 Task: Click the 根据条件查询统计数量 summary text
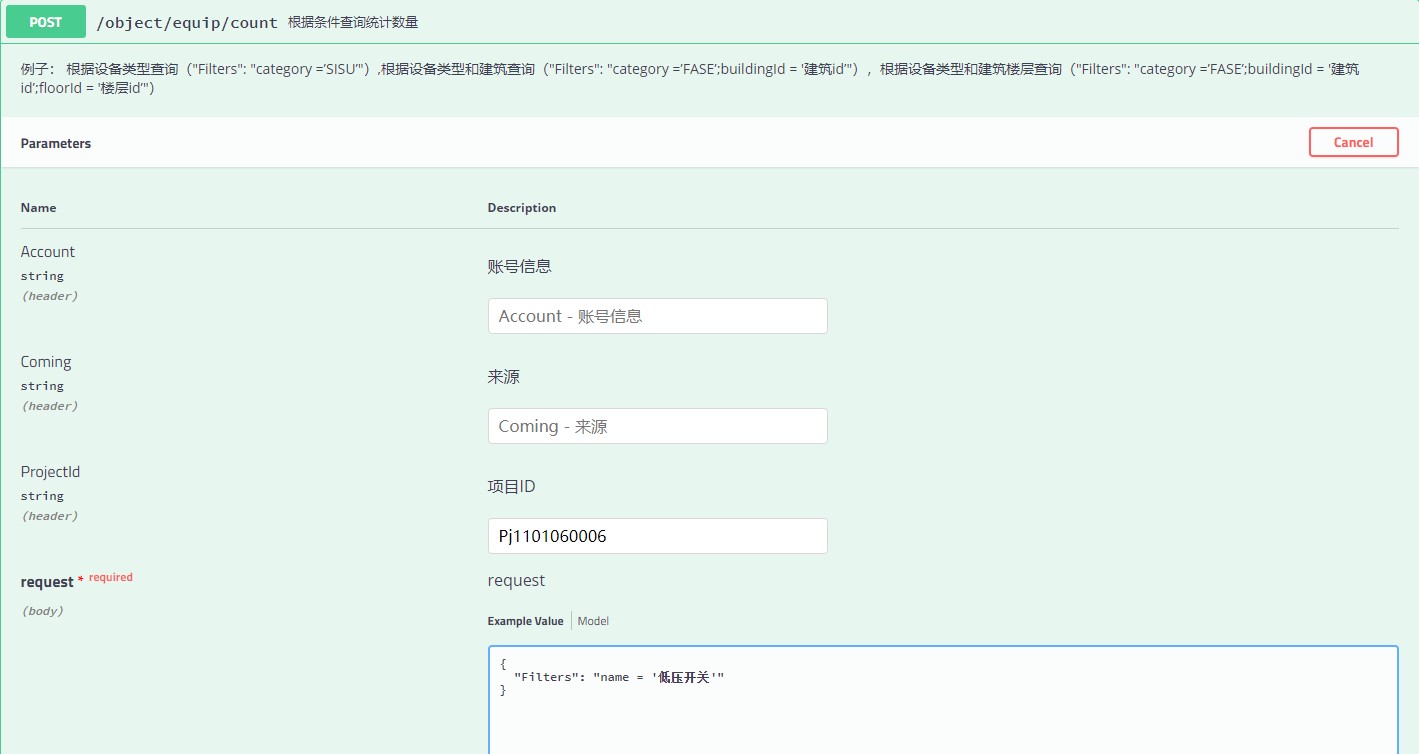pos(353,22)
